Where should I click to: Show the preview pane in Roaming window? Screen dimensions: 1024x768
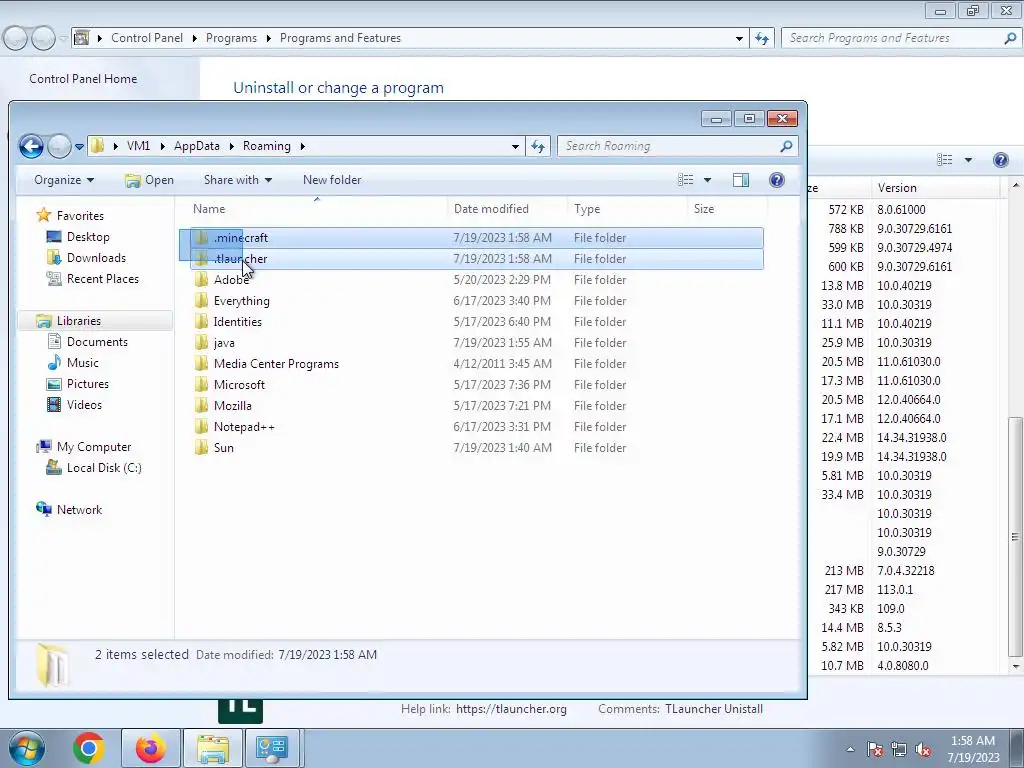tap(741, 180)
